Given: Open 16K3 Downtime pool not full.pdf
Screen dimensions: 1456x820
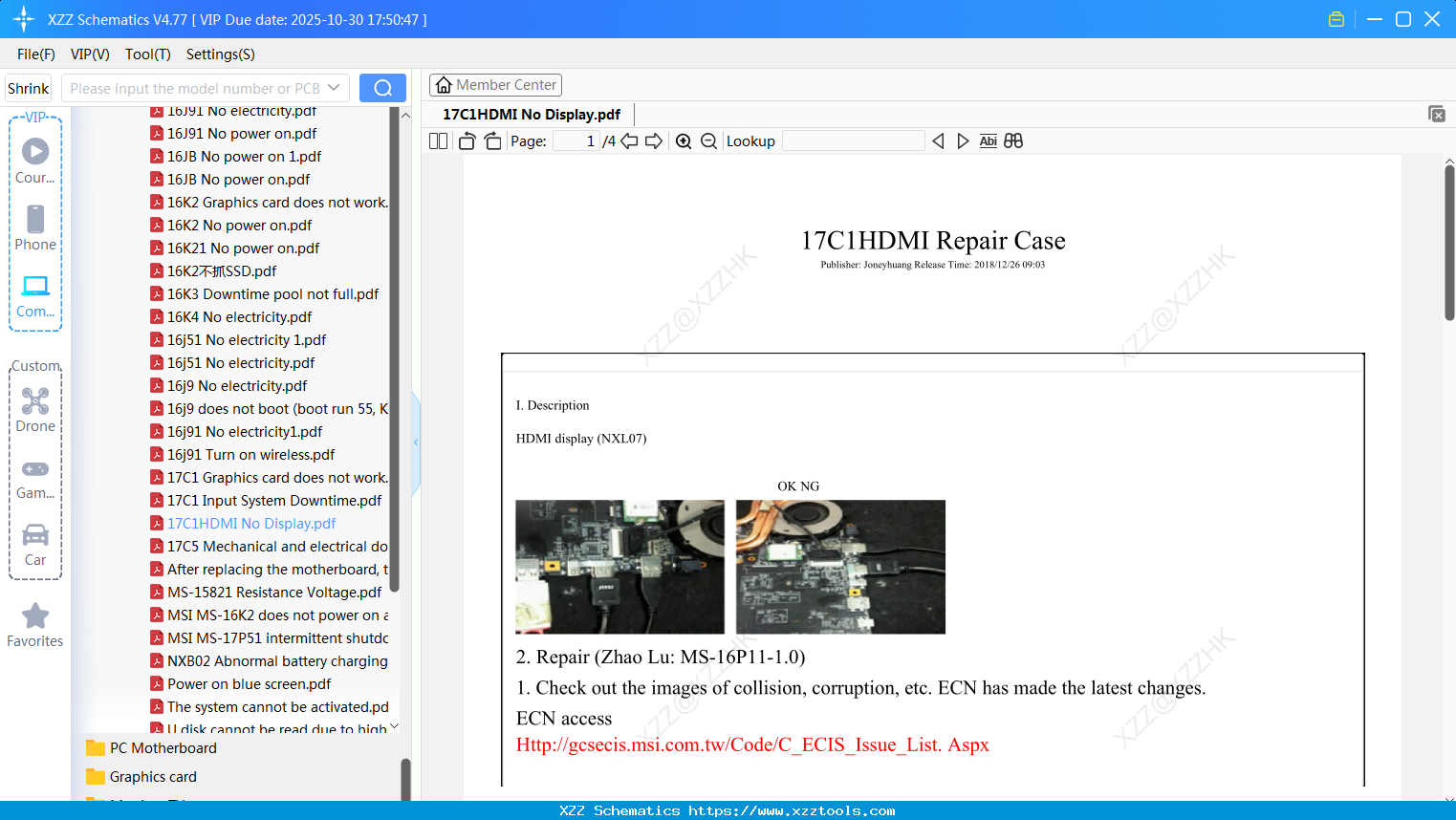Looking at the screenshot, I should [265, 294].
